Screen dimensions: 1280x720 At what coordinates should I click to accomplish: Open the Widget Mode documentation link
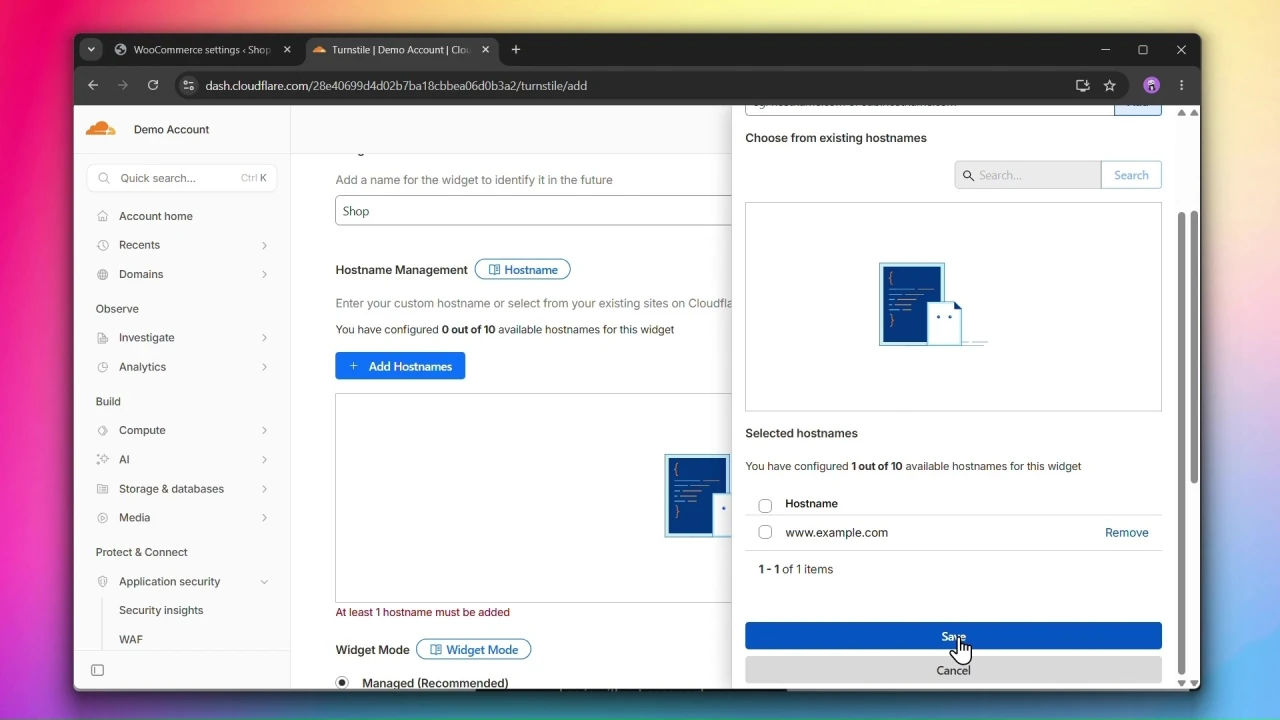point(474,650)
